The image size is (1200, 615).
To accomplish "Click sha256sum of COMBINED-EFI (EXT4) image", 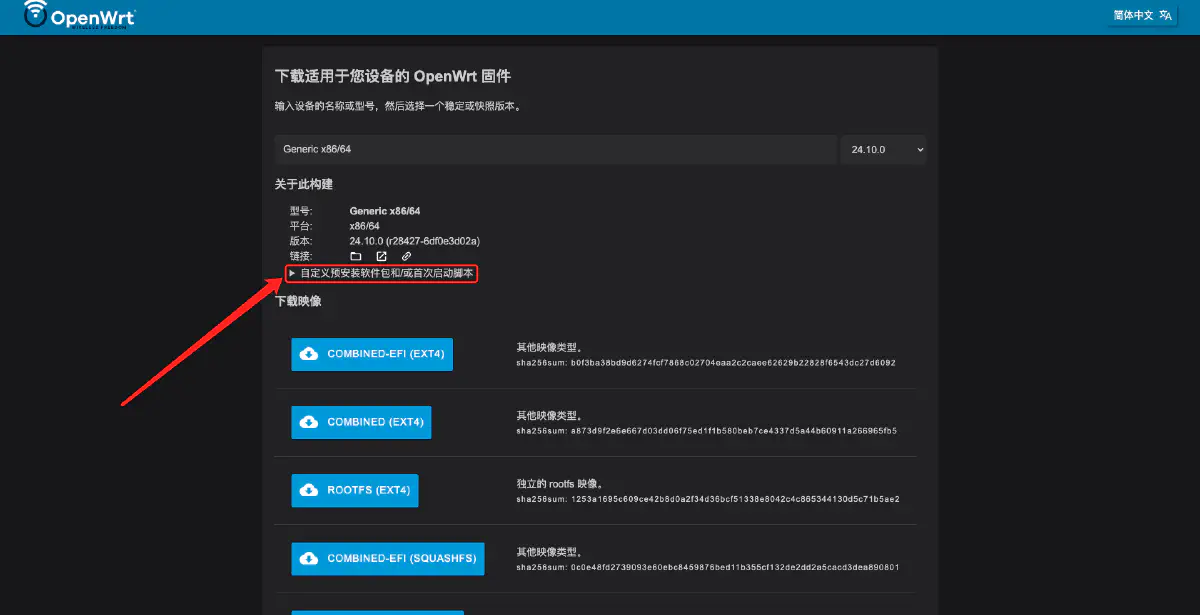I will pyautogui.click(x=706, y=363).
